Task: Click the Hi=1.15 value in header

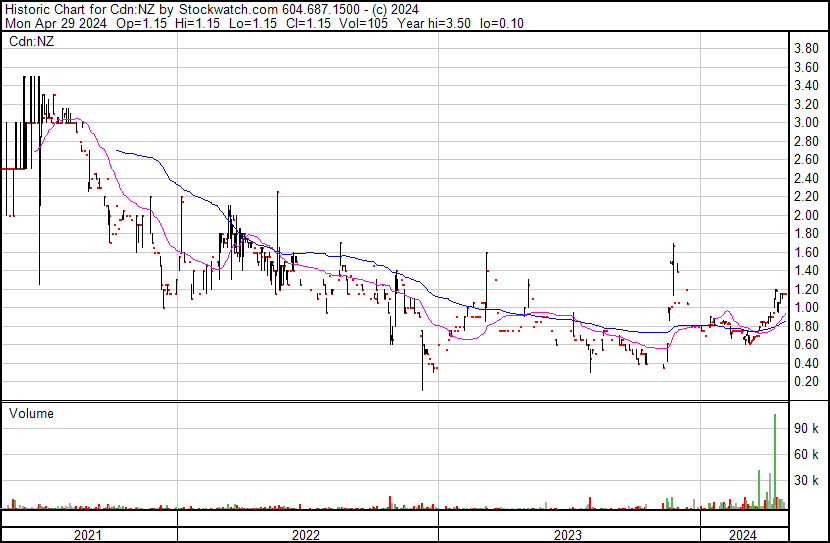Action: [x=198, y=23]
